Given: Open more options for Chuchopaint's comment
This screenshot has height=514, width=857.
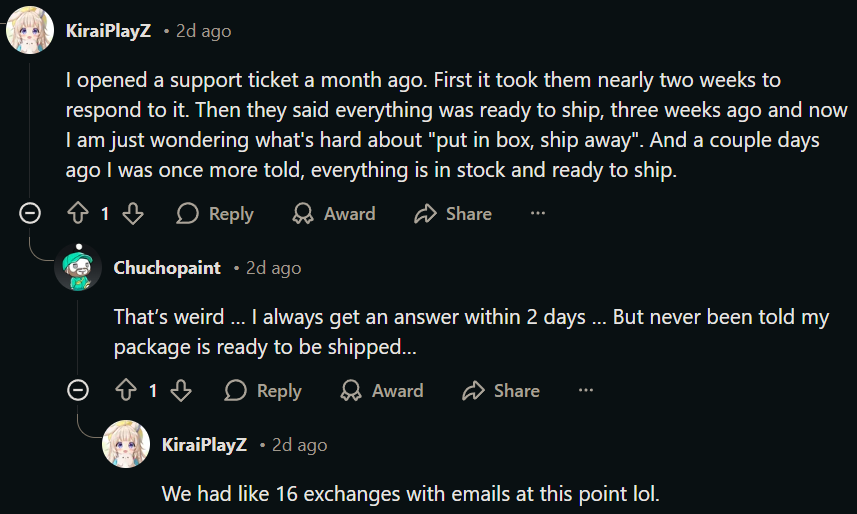Looking at the screenshot, I should pyautogui.click(x=586, y=390).
